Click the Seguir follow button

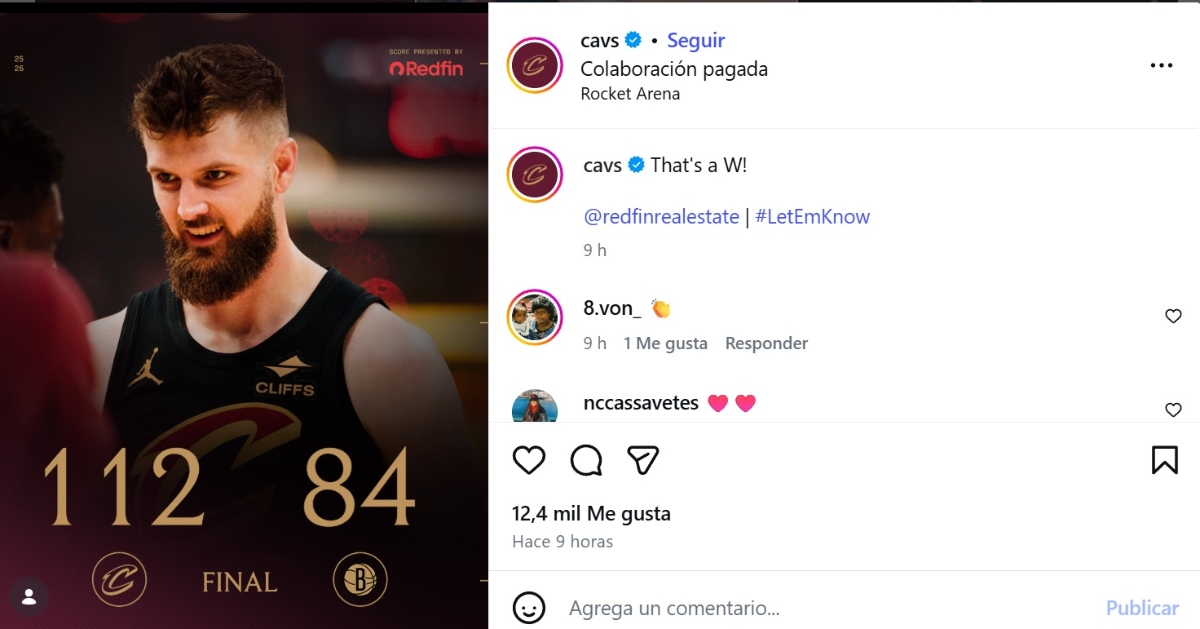(x=696, y=41)
